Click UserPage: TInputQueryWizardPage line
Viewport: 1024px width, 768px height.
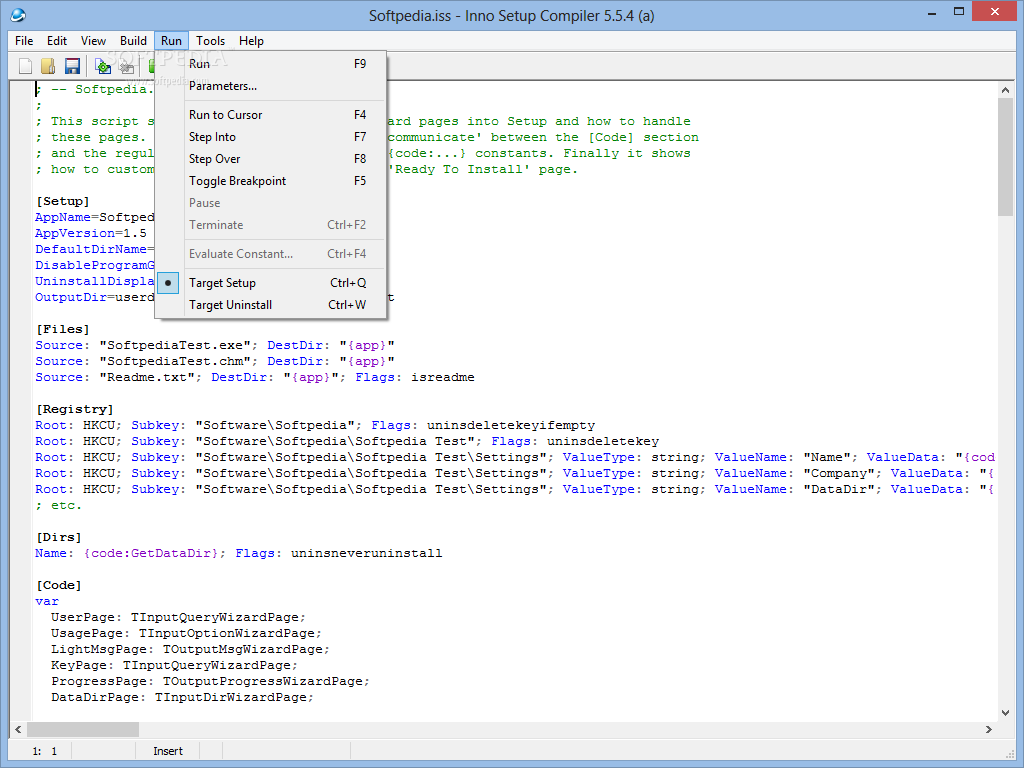(178, 617)
